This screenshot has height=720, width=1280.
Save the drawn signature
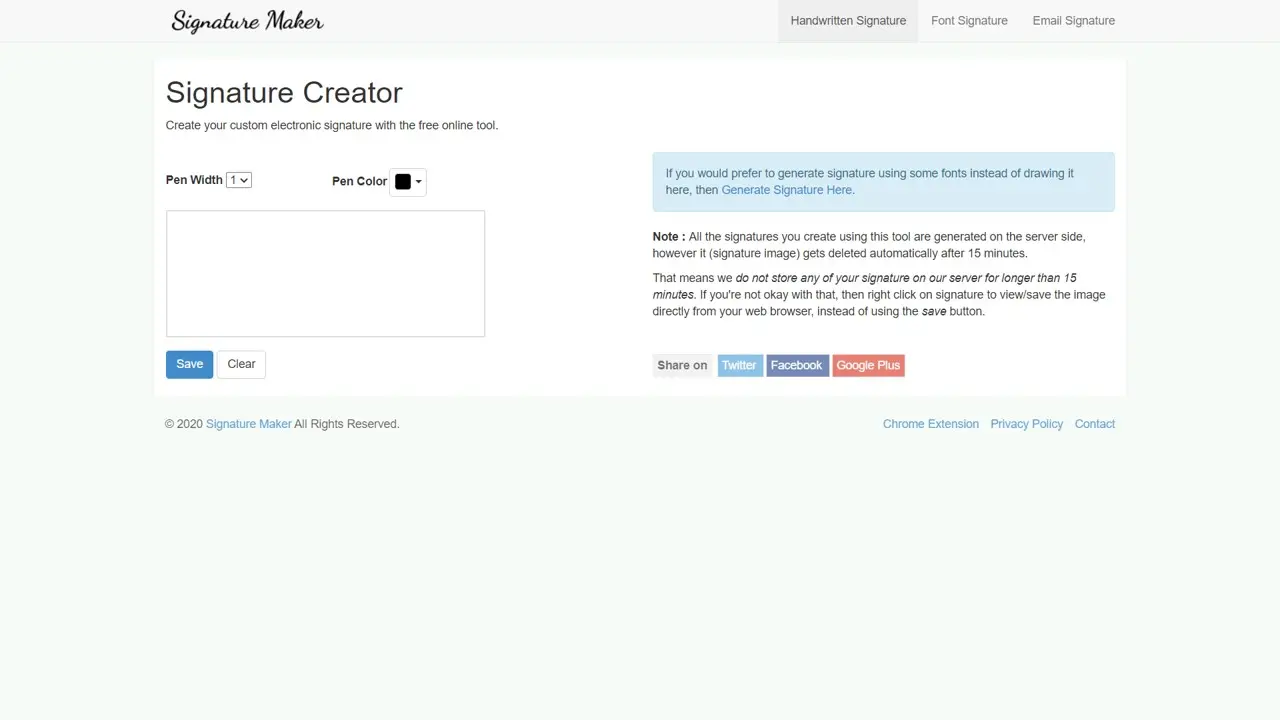(189, 364)
